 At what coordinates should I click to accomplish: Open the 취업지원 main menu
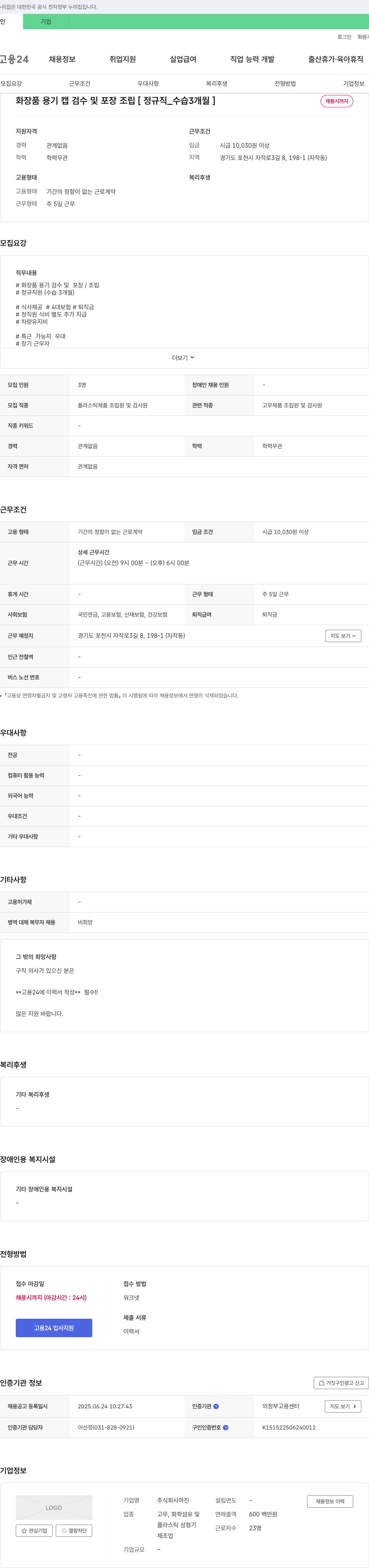[122, 59]
